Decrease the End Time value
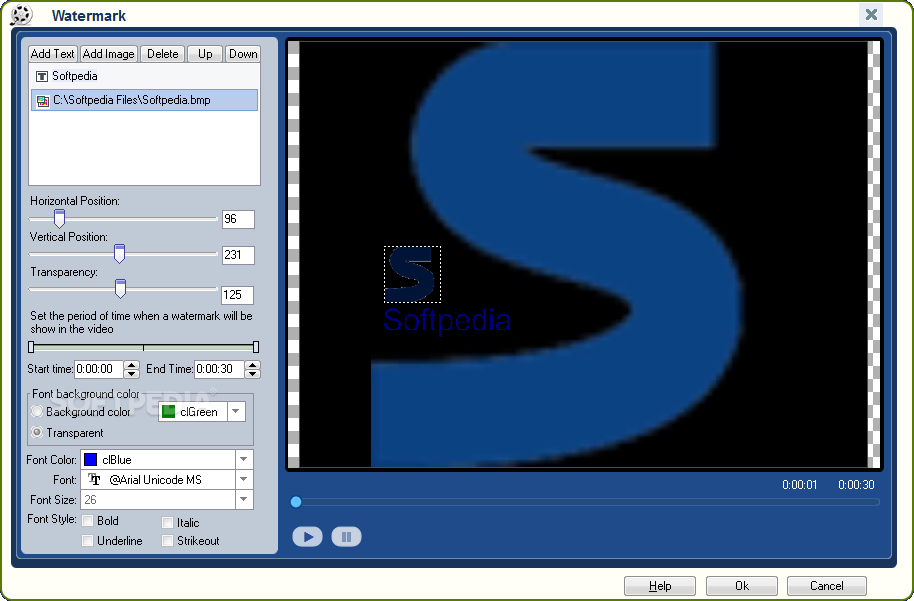The height and width of the screenshot is (601, 914). (252, 374)
